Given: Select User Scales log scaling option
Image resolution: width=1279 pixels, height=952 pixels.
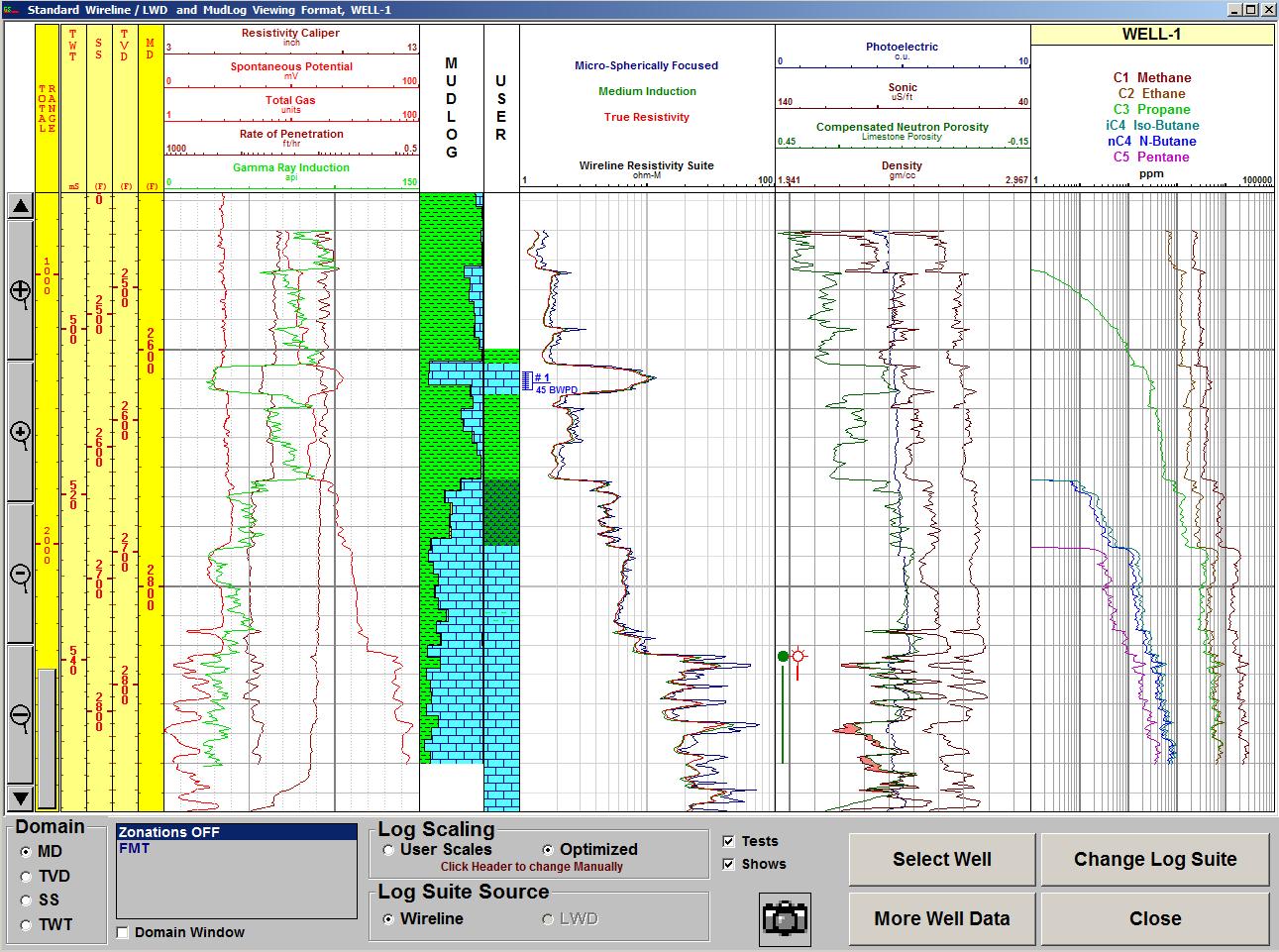Looking at the screenshot, I should click(387, 849).
